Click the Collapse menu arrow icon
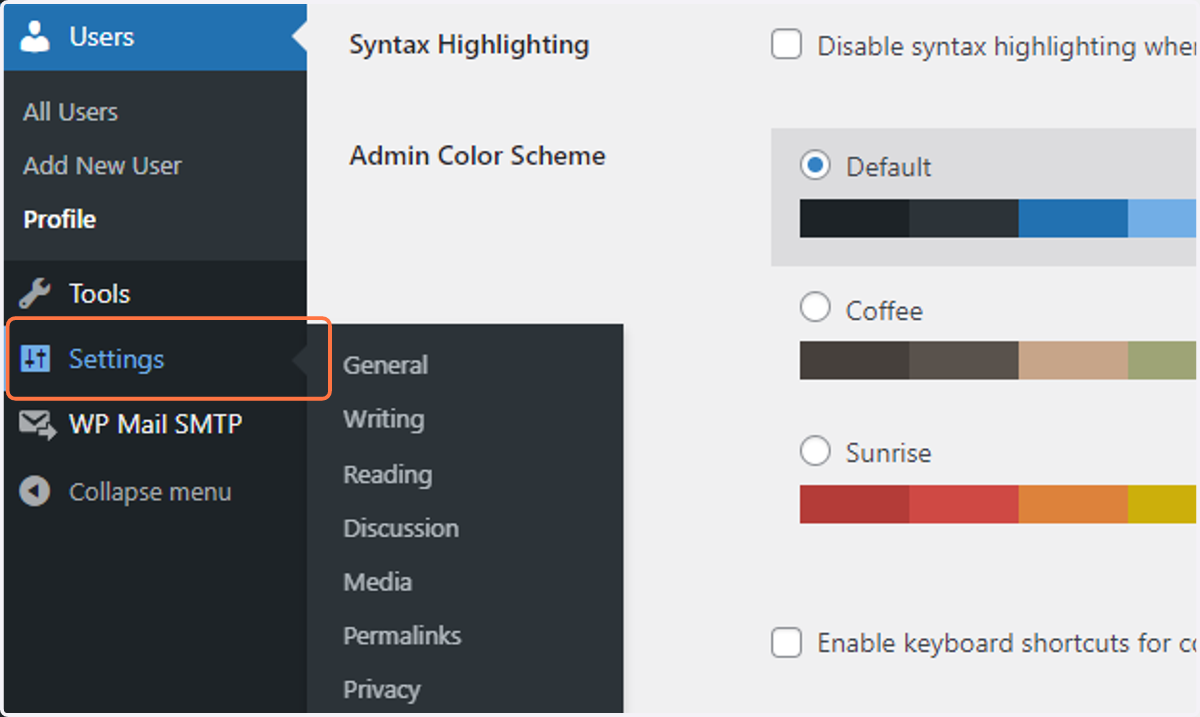Image resolution: width=1200 pixels, height=717 pixels. [35, 491]
